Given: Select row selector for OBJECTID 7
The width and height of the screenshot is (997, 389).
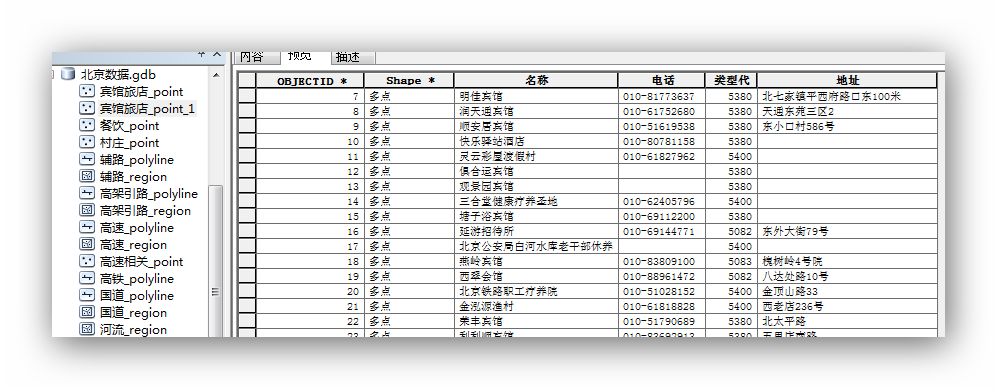Looking at the screenshot, I should click(x=247, y=97).
